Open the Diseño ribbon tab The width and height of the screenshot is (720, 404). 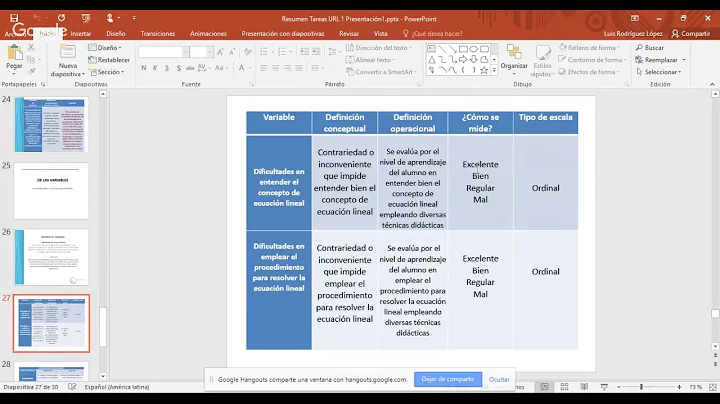[x=116, y=34]
